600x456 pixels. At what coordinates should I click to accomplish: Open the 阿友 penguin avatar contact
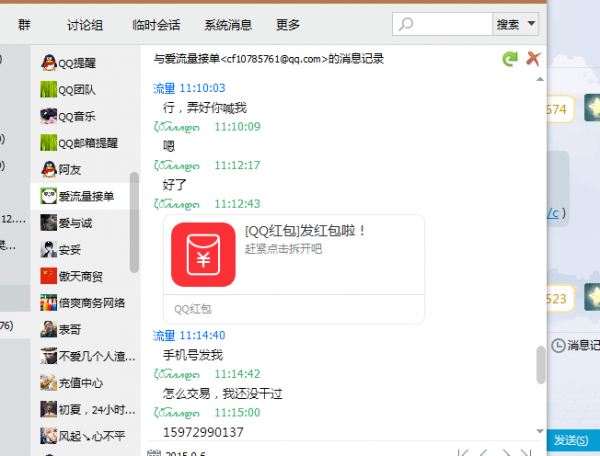(49, 169)
